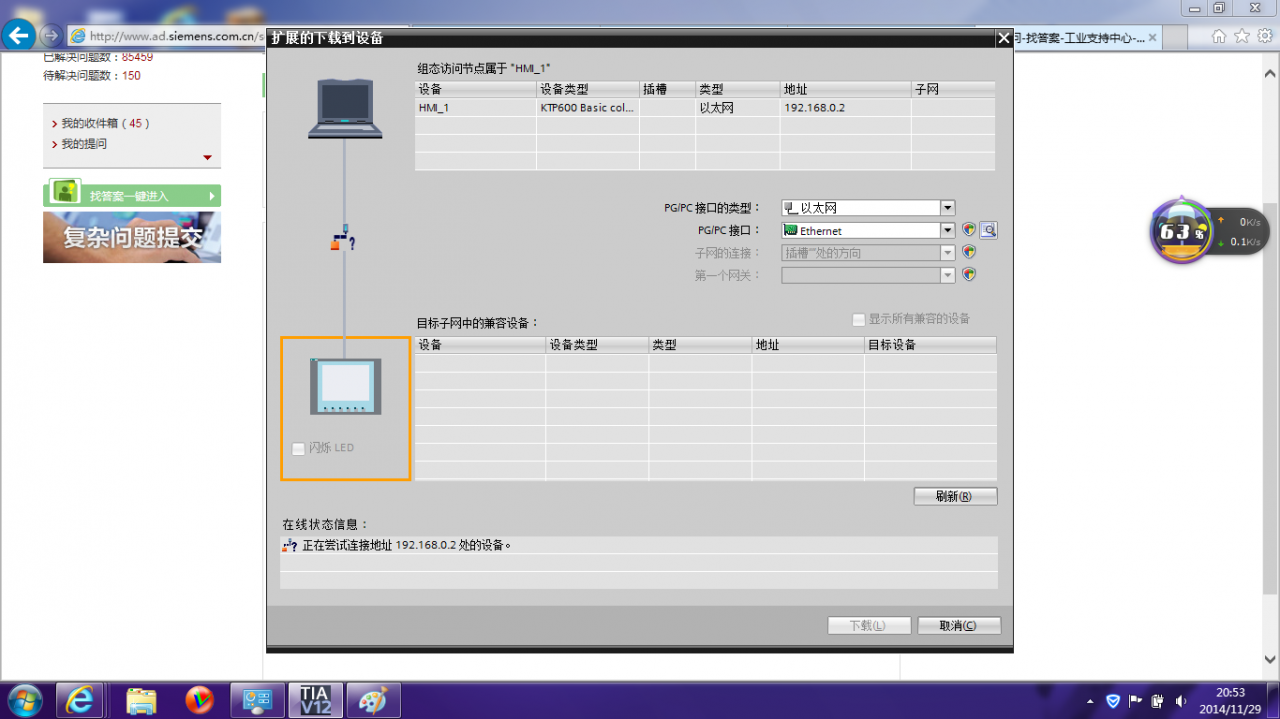Open Internet Explorer tools gear

point(1265,36)
